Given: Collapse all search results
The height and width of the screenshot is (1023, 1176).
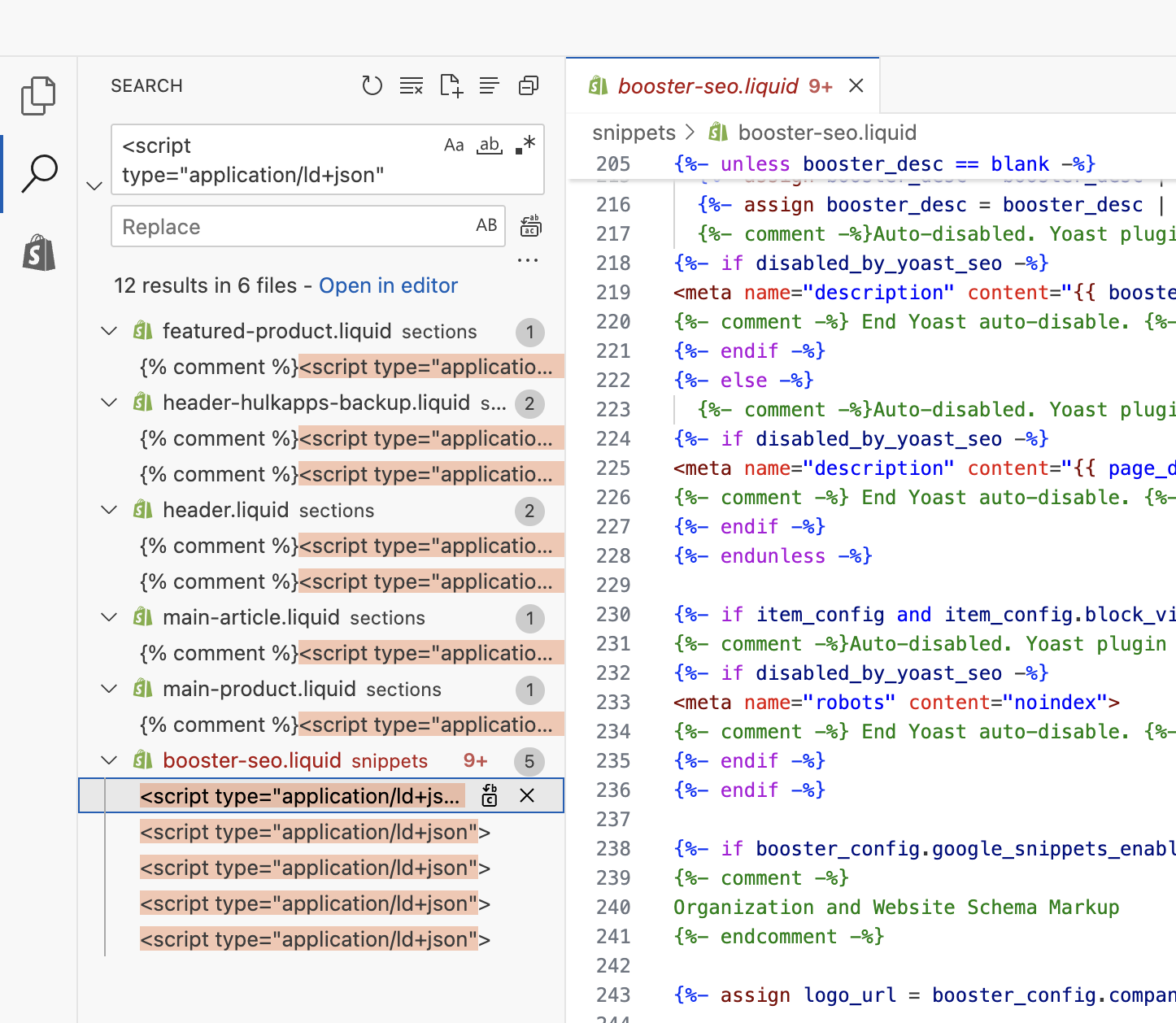Looking at the screenshot, I should 529,85.
